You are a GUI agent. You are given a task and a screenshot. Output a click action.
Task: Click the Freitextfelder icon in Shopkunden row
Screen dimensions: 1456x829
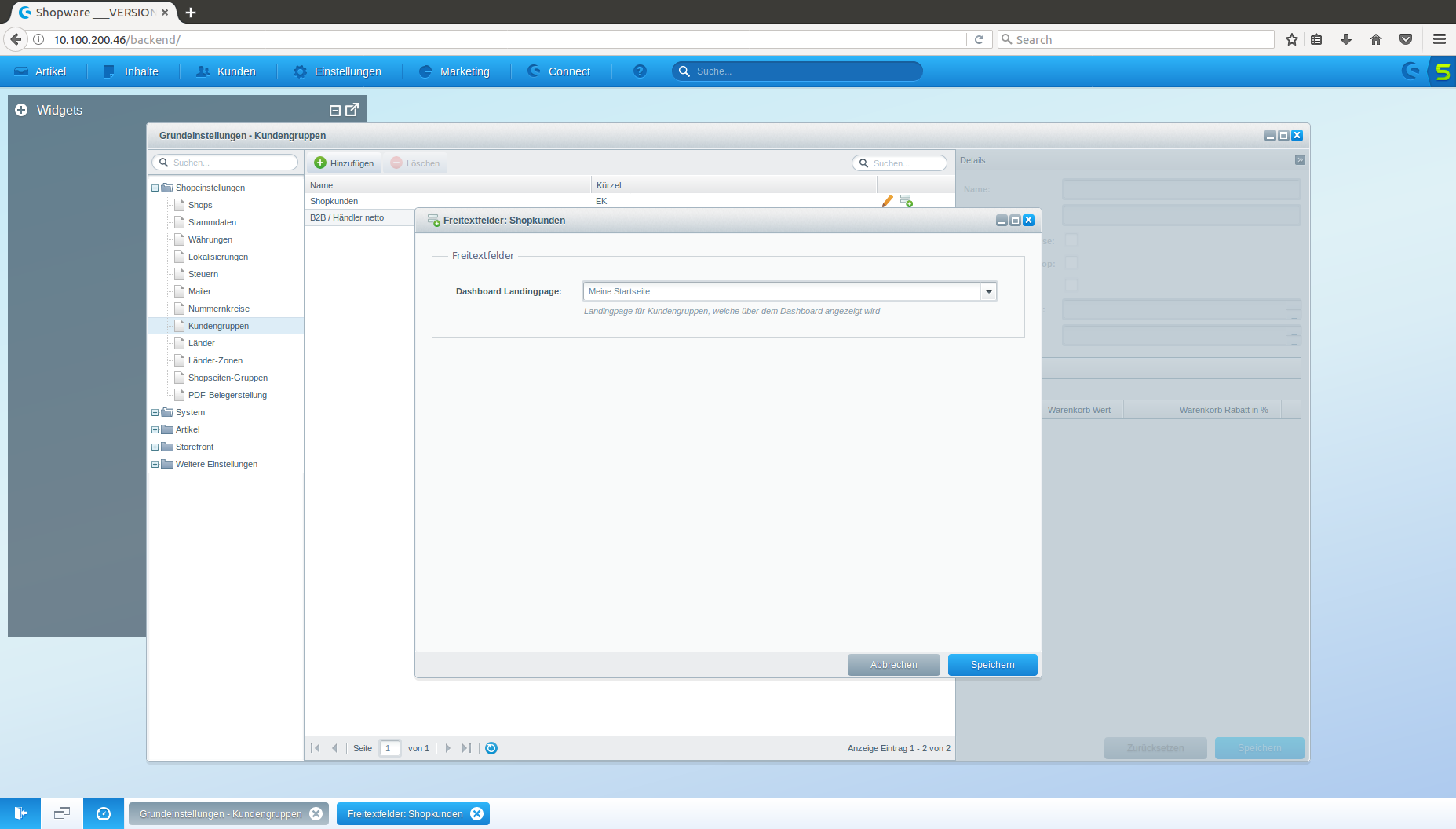pyautogui.click(x=906, y=201)
